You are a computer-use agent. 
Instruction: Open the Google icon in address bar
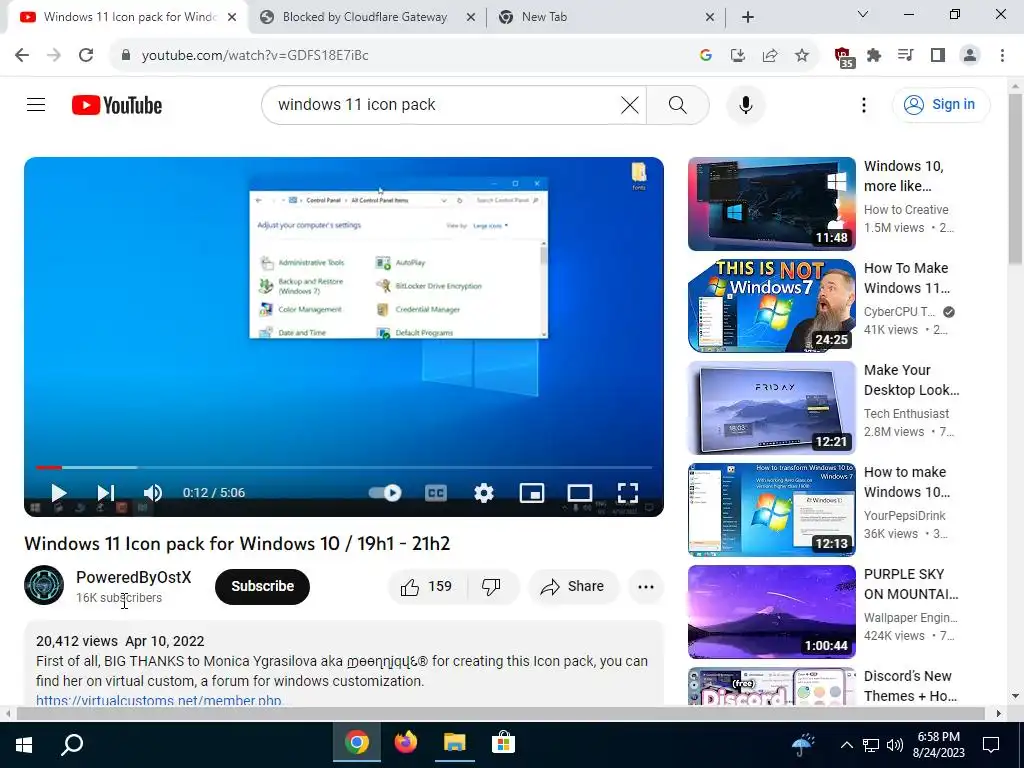tap(705, 55)
